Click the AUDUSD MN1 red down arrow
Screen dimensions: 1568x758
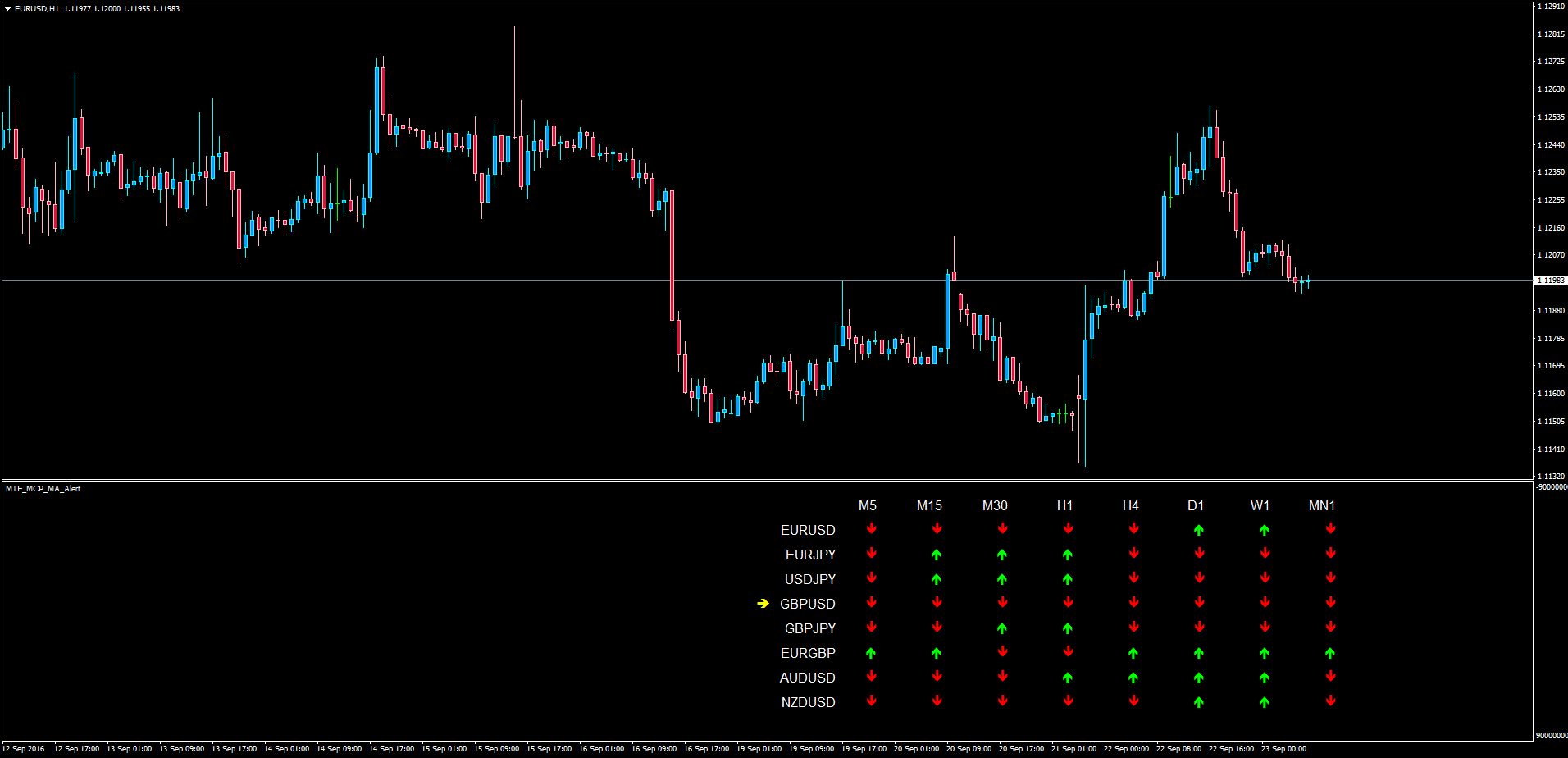pyautogui.click(x=1330, y=677)
